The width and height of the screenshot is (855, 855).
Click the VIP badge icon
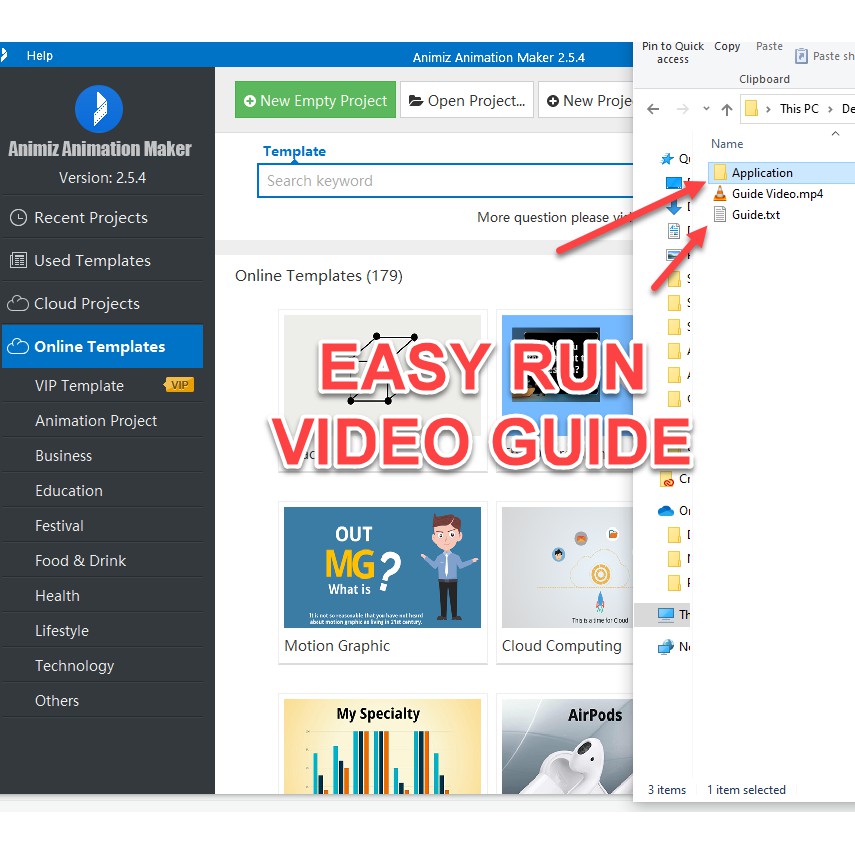179,386
